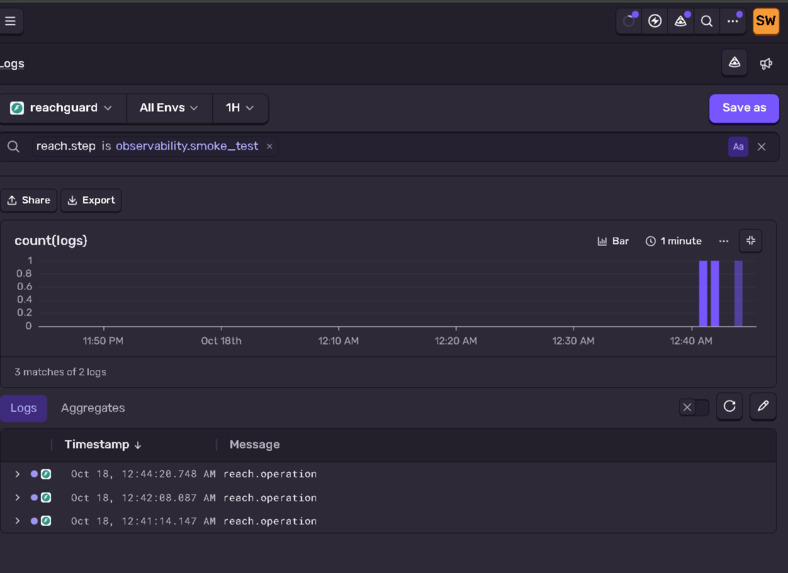The height and width of the screenshot is (573, 788).
Task: Open the 1H time range dropdown
Action: (240, 108)
